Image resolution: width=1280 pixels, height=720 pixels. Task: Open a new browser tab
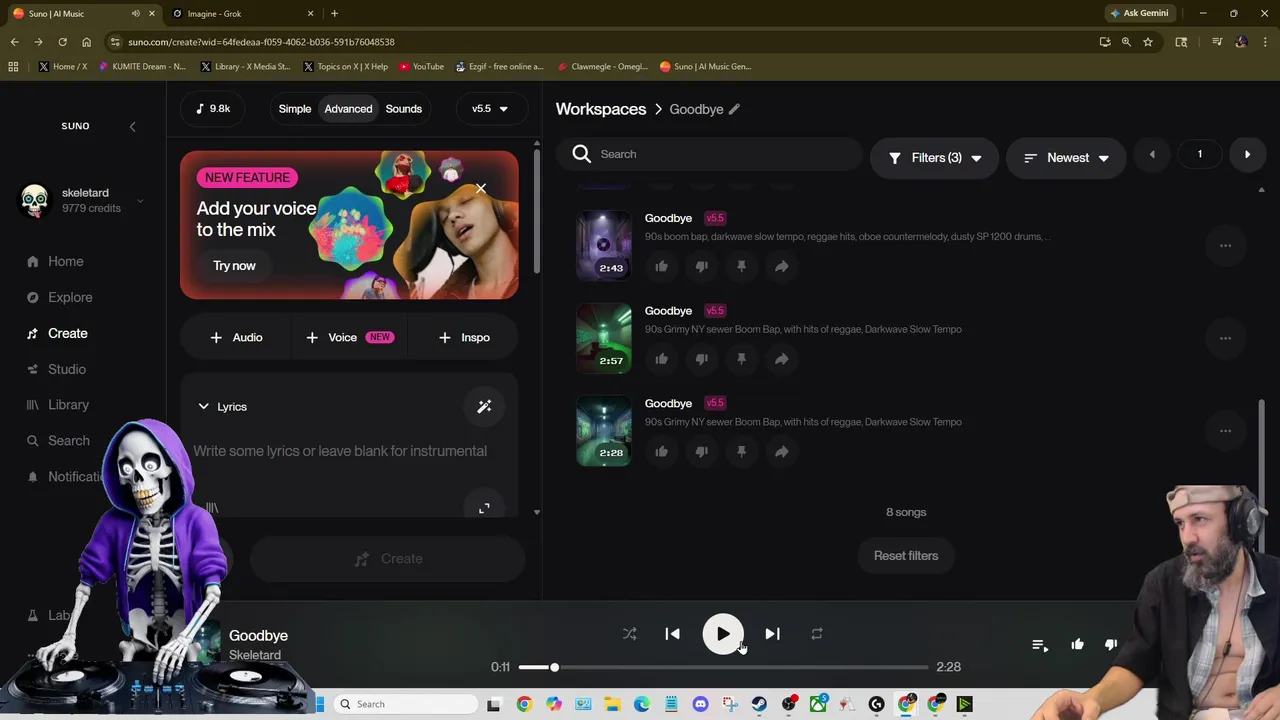(334, 14)
